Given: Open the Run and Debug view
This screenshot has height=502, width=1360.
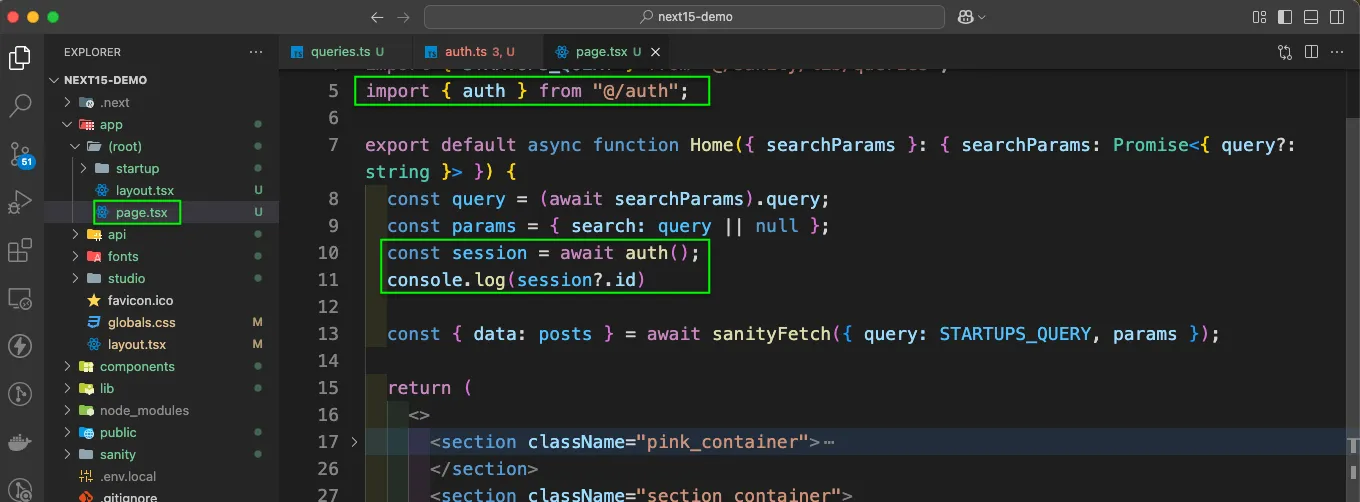Looking at the screenshot, I should click(x=19, y=202).
